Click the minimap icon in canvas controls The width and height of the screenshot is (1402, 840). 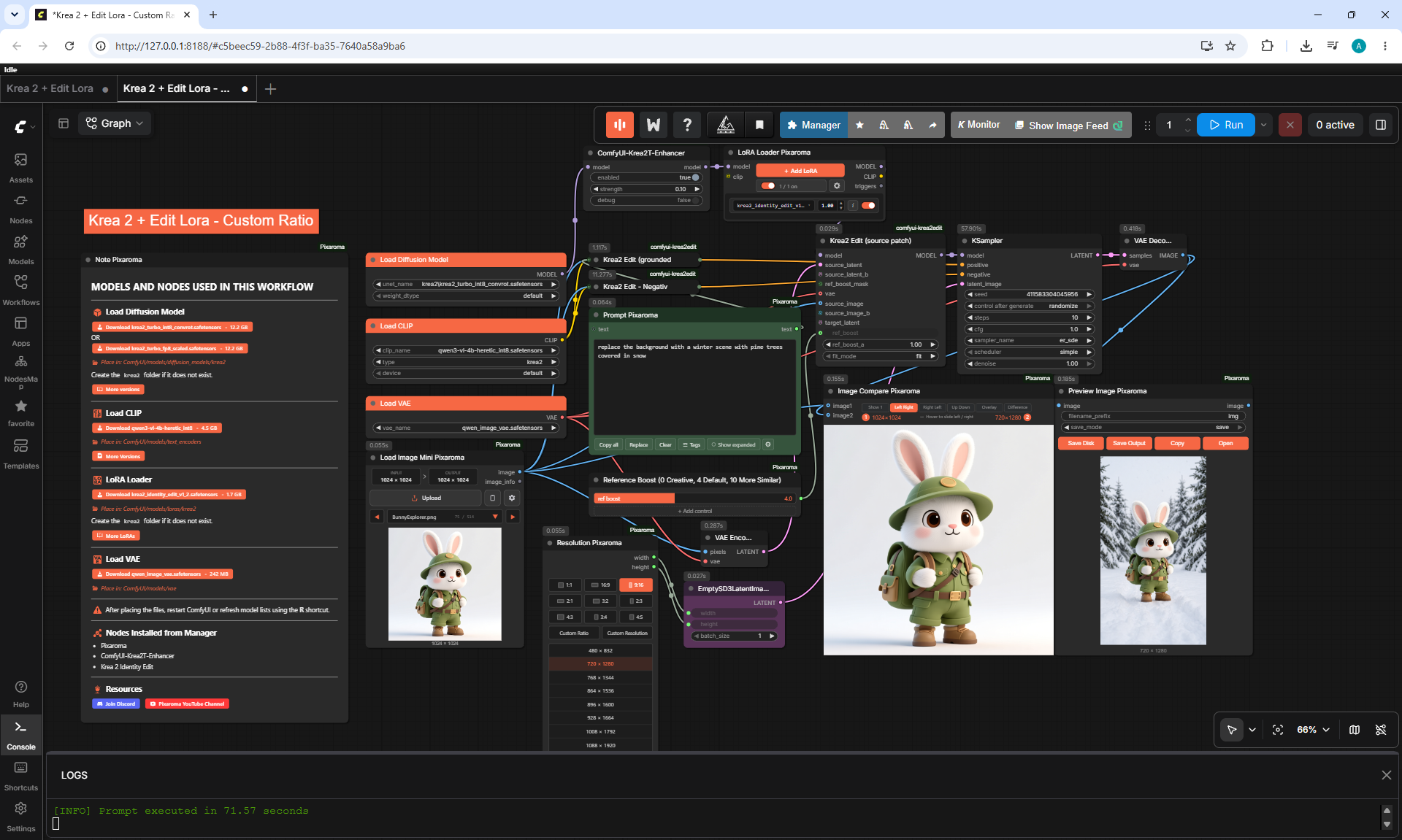coord(1355,730)
